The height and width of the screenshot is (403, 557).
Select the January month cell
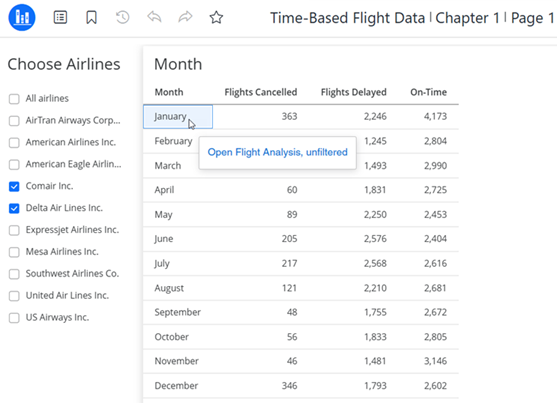tap(178, 117)
